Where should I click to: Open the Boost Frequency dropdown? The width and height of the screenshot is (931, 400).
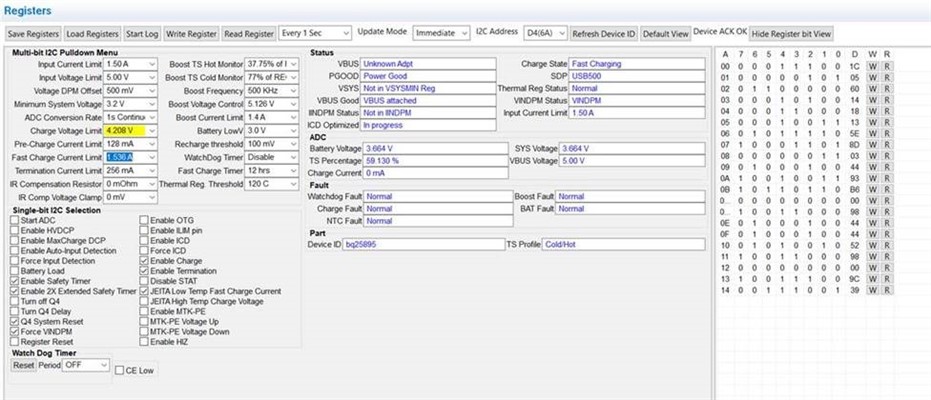271,91
